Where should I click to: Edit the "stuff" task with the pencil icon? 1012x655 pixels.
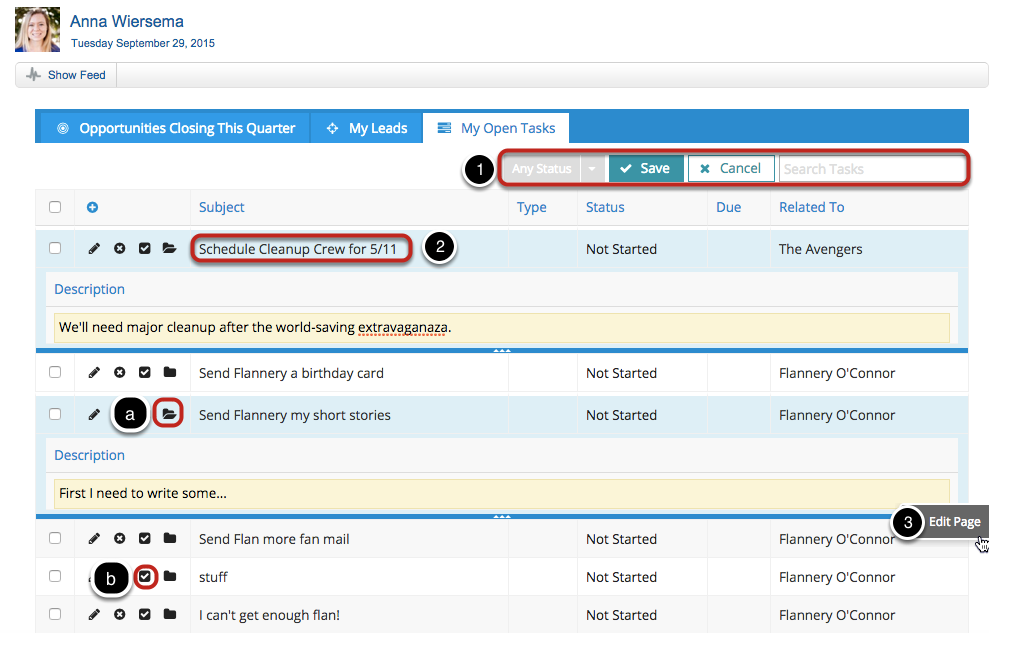(x=94, y=577)
